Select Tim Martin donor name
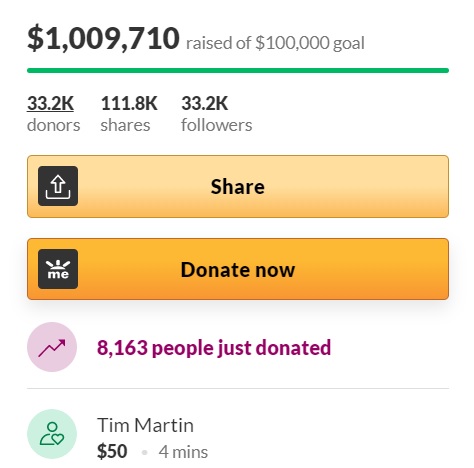This screenshot has height=468, width=474. [x=145, y=425]
